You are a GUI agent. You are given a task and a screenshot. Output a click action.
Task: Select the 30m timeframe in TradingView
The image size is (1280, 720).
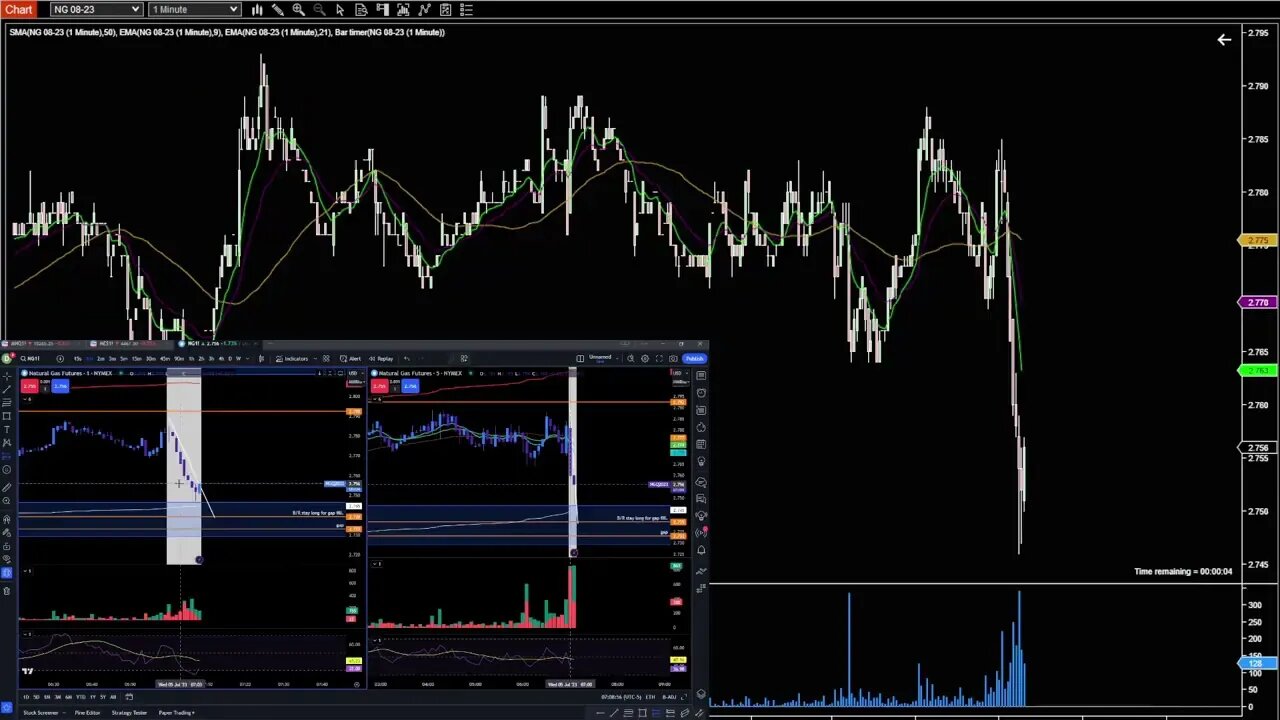point(151,359)
